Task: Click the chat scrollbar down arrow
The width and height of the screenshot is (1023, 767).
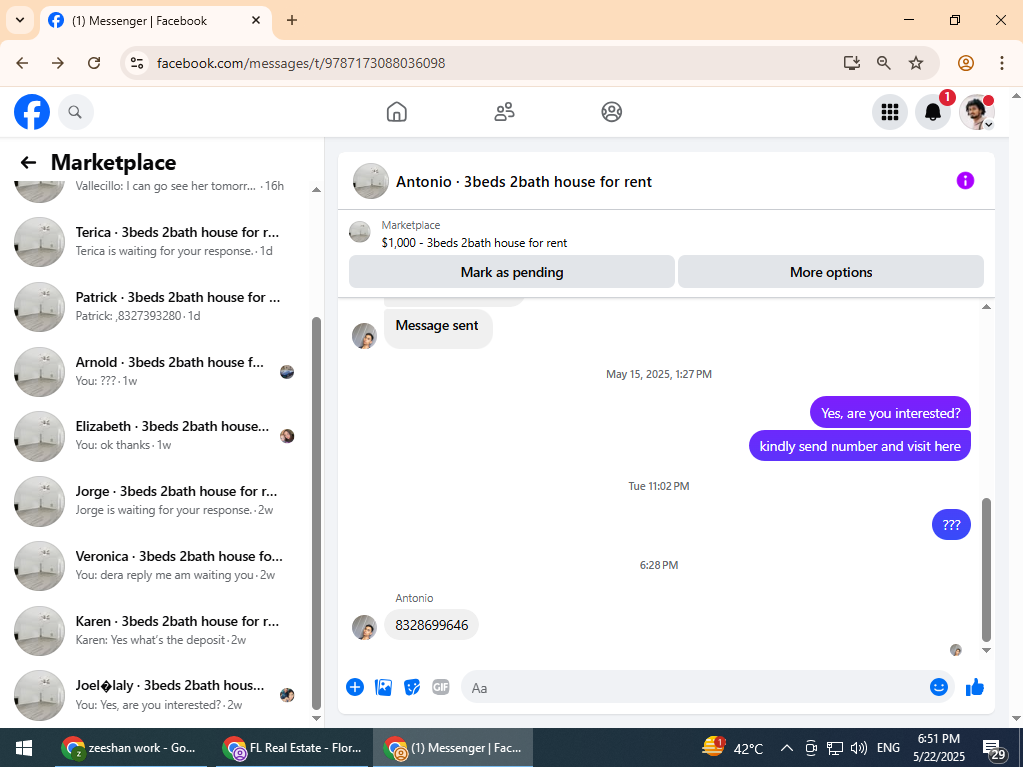Action: [986, 650]
